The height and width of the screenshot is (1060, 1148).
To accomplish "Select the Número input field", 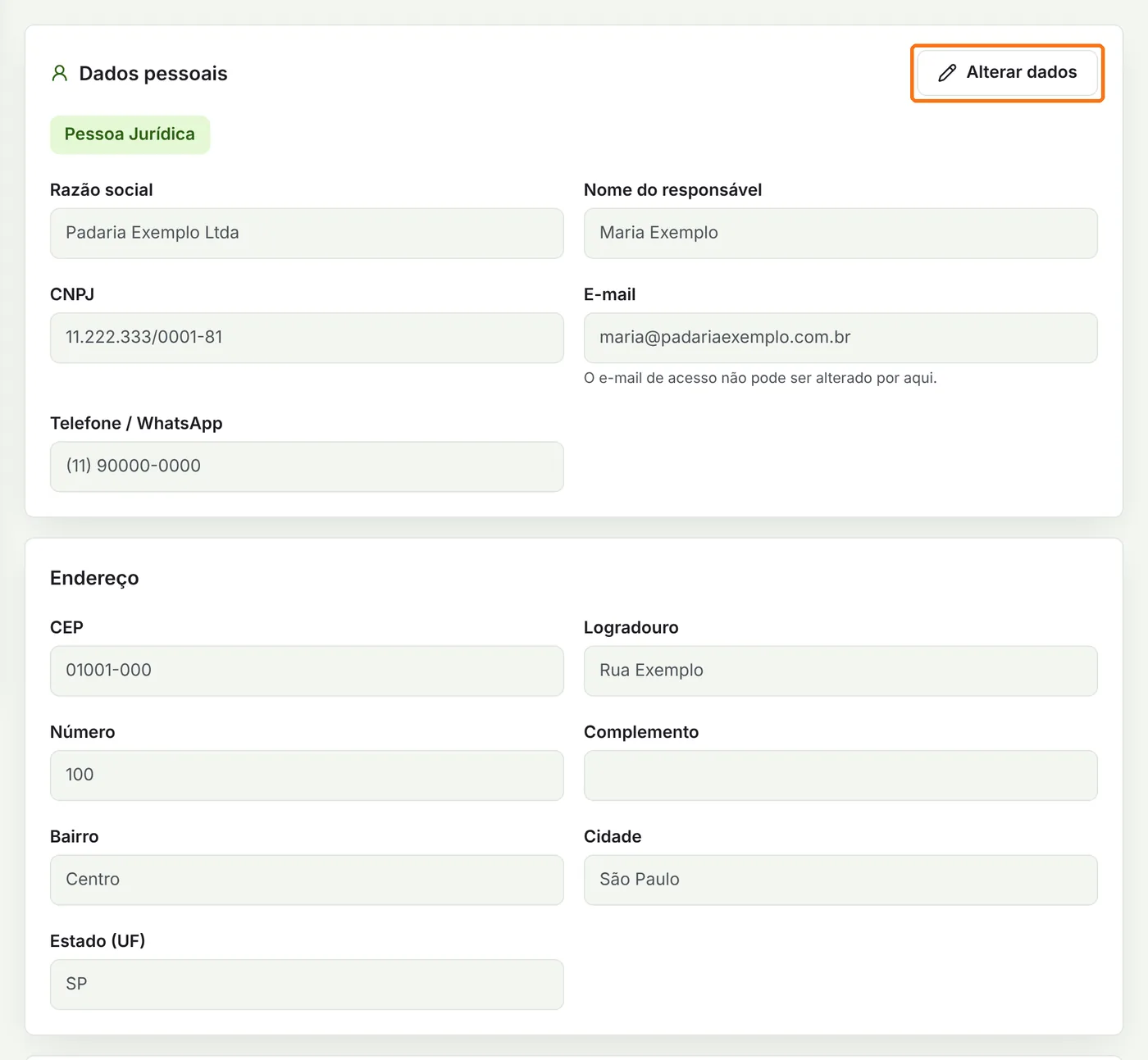I will point(307,776).
